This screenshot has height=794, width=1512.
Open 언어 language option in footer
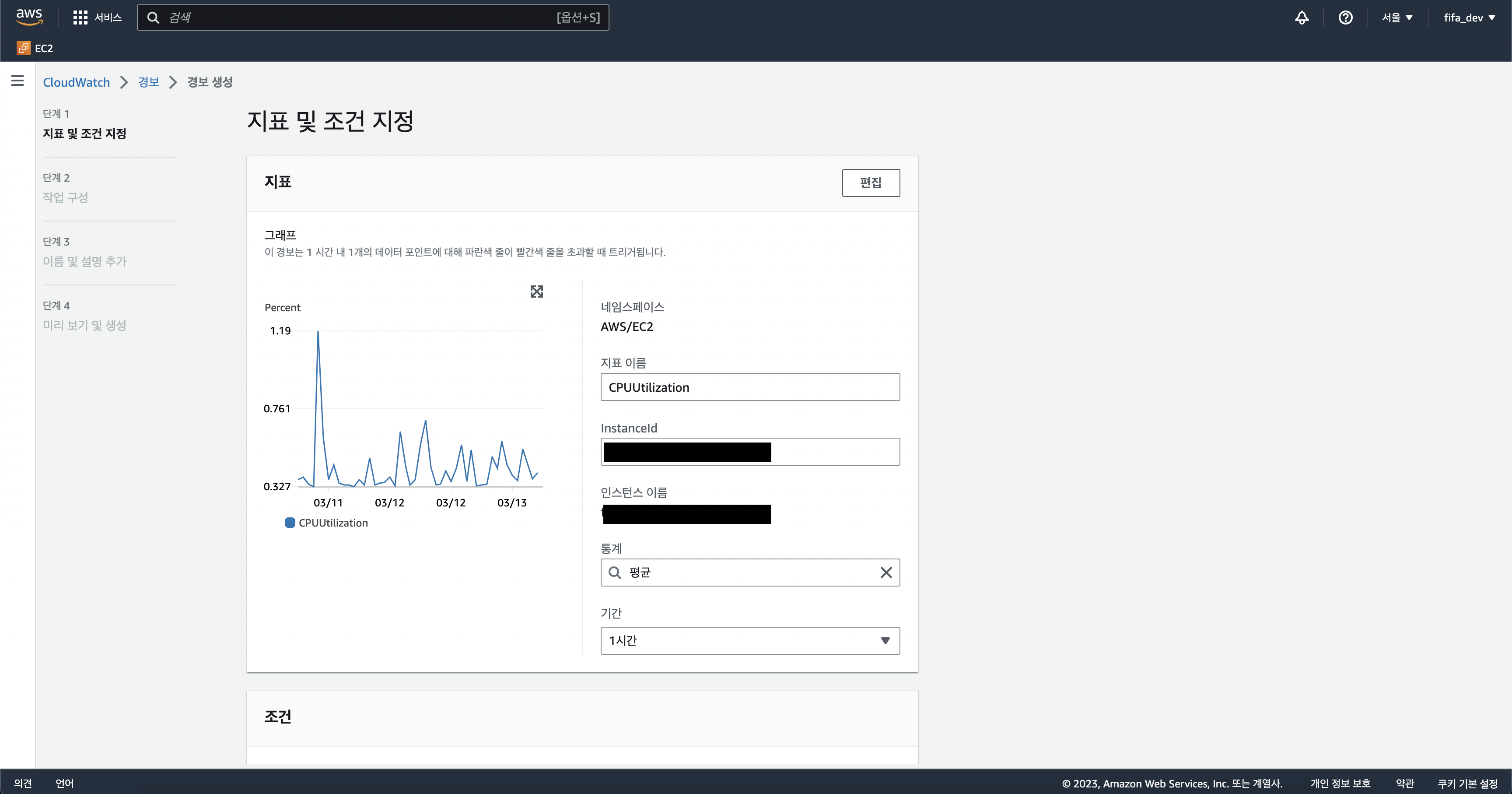[x=65, y=783]
